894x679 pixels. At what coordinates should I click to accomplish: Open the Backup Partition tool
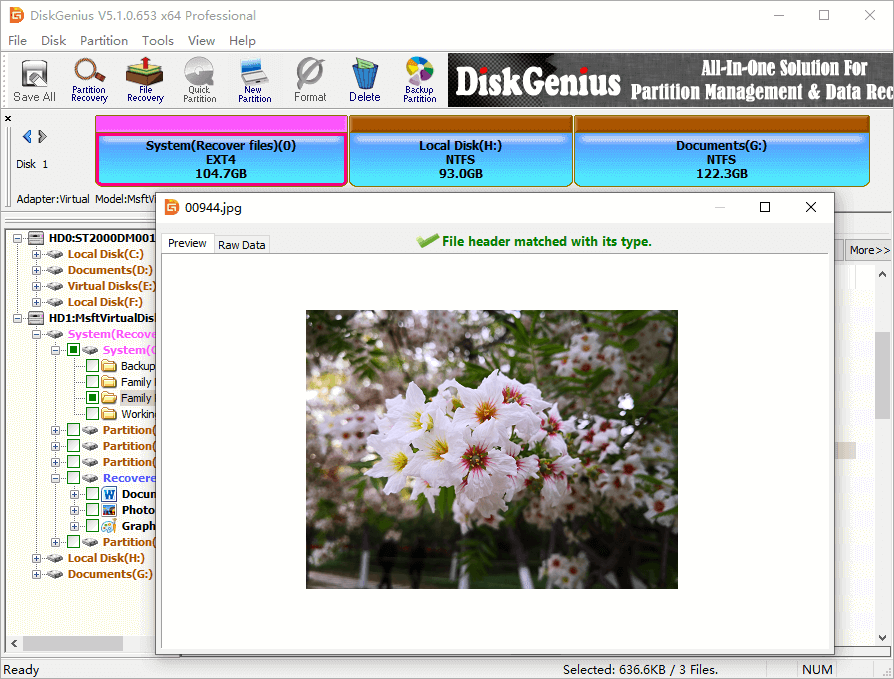[x=419, y=80]
